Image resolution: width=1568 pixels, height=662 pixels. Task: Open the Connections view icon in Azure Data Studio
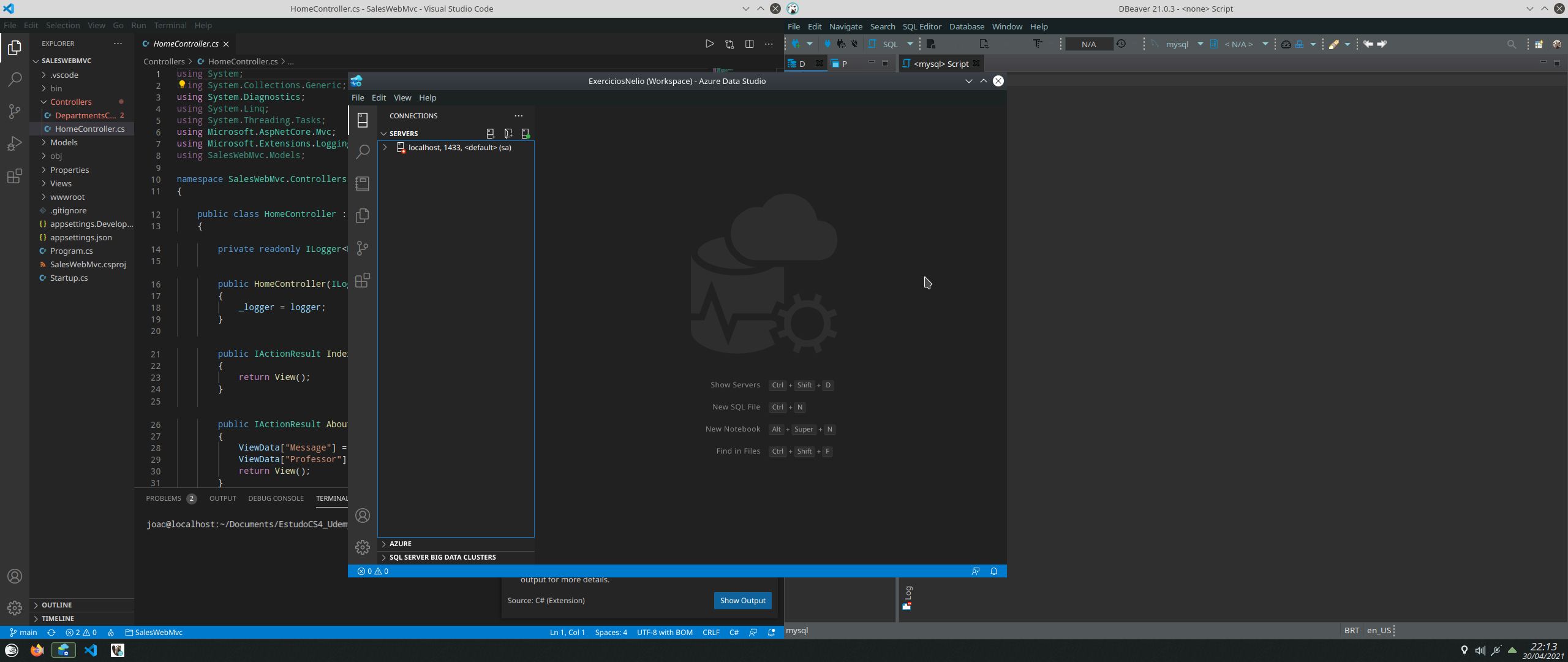[363, 120]
